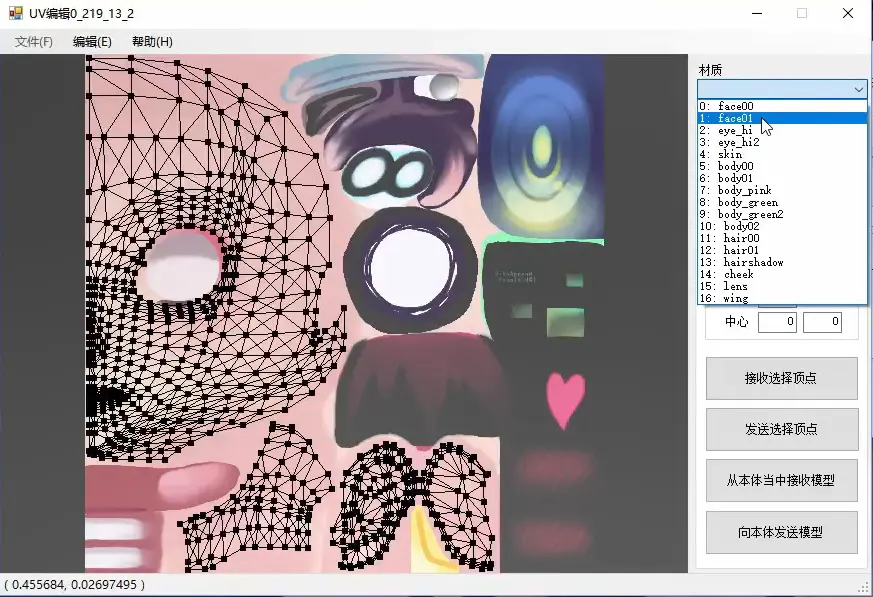
Task: Collapse the 材质 dropdown arrow
Action: click(x=858, y=89)
